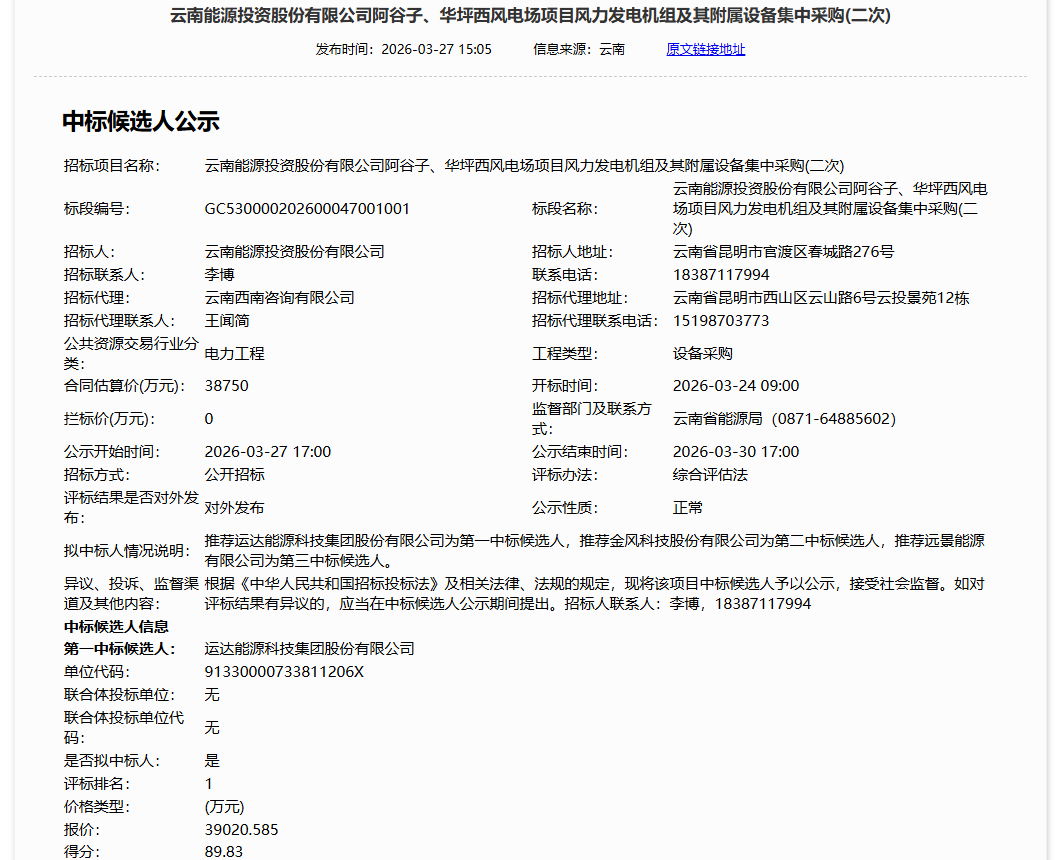Select agency phone 15198703773
The height and width of the screenshot is (860, 1064).
(x=721, y=321)
